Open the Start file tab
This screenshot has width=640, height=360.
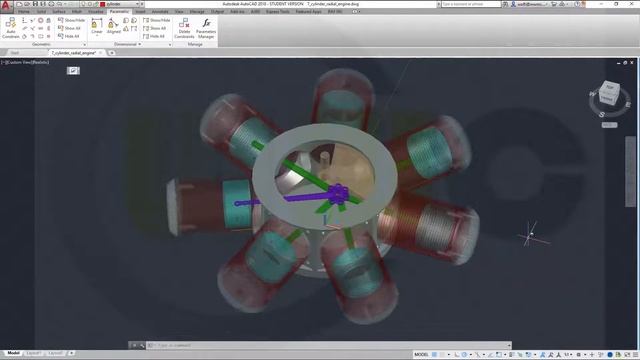click(x=15, y=53)
